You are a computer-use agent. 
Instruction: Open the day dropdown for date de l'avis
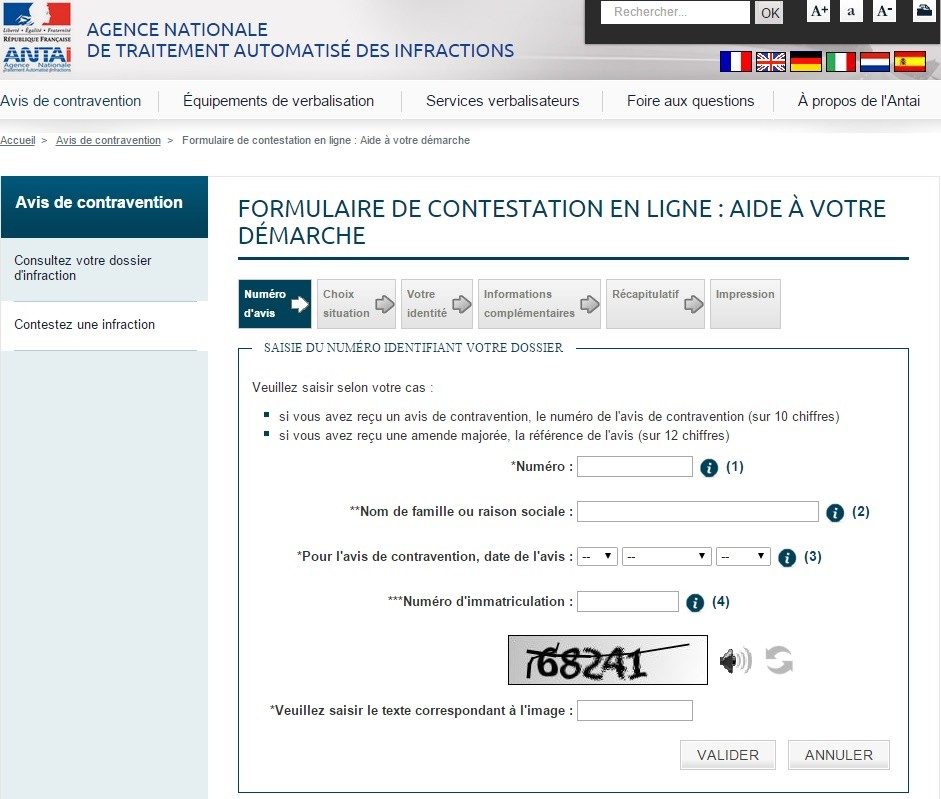598,557
